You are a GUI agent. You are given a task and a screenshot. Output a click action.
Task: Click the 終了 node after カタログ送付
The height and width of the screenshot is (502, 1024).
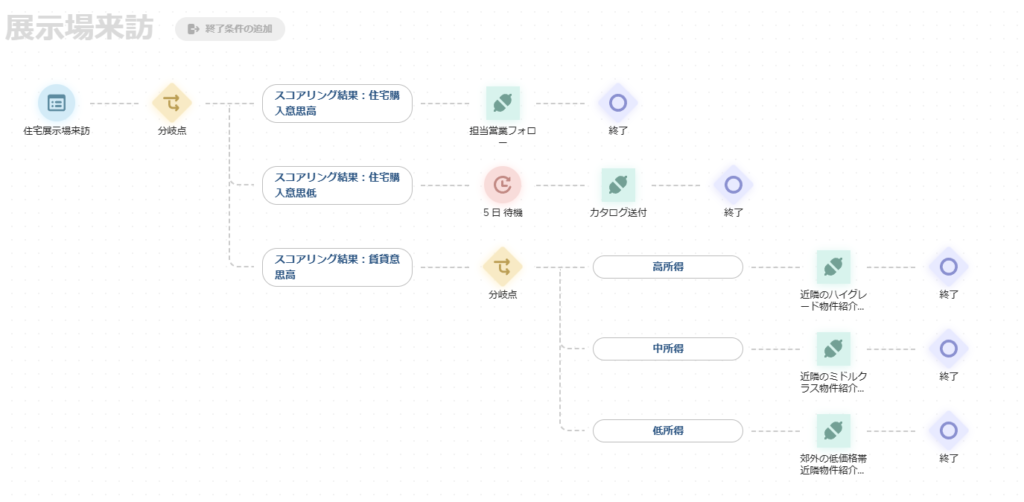(x=733, y=185)
